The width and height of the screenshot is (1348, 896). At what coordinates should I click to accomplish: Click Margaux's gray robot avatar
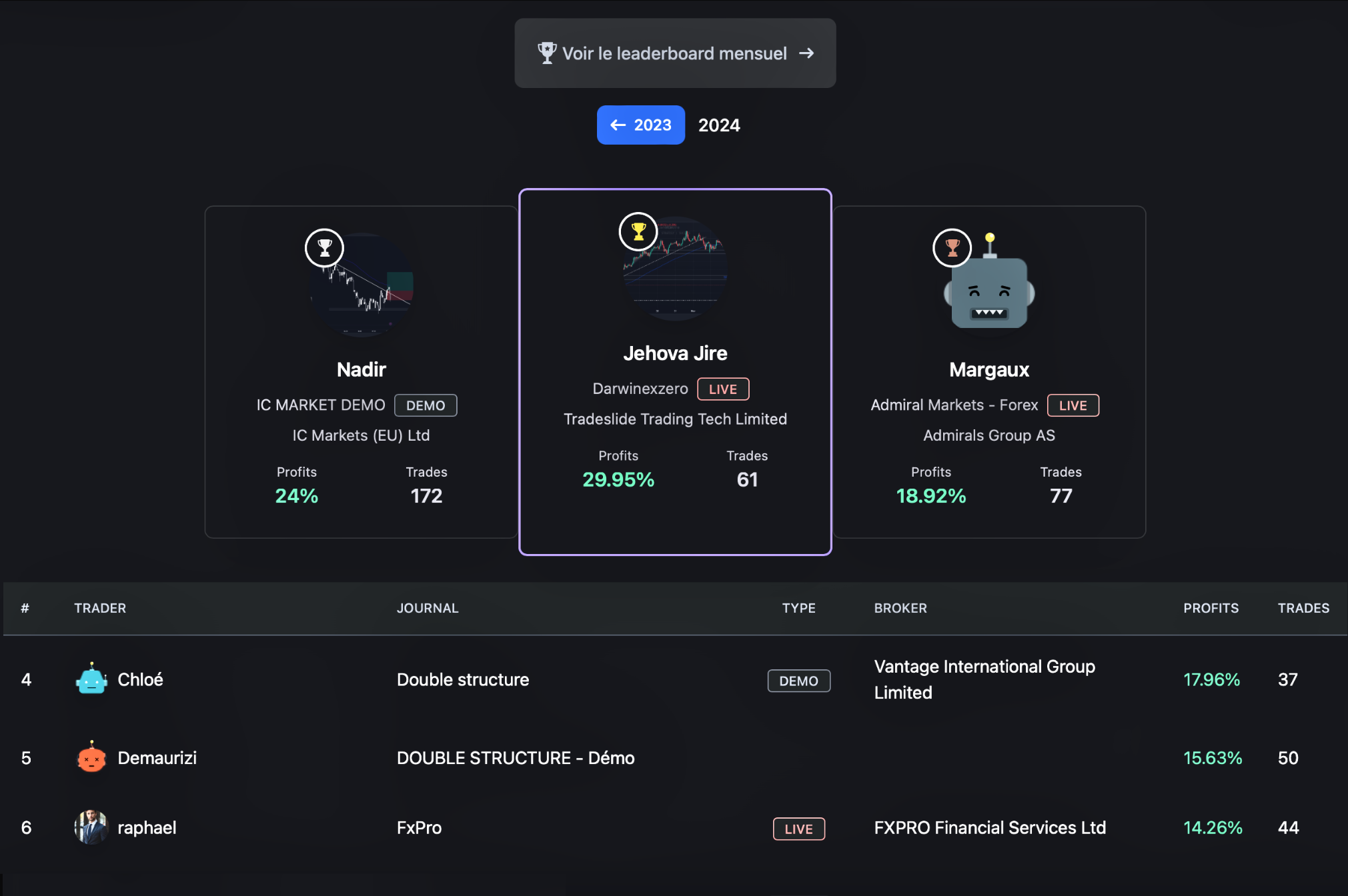tap(990, 283)
